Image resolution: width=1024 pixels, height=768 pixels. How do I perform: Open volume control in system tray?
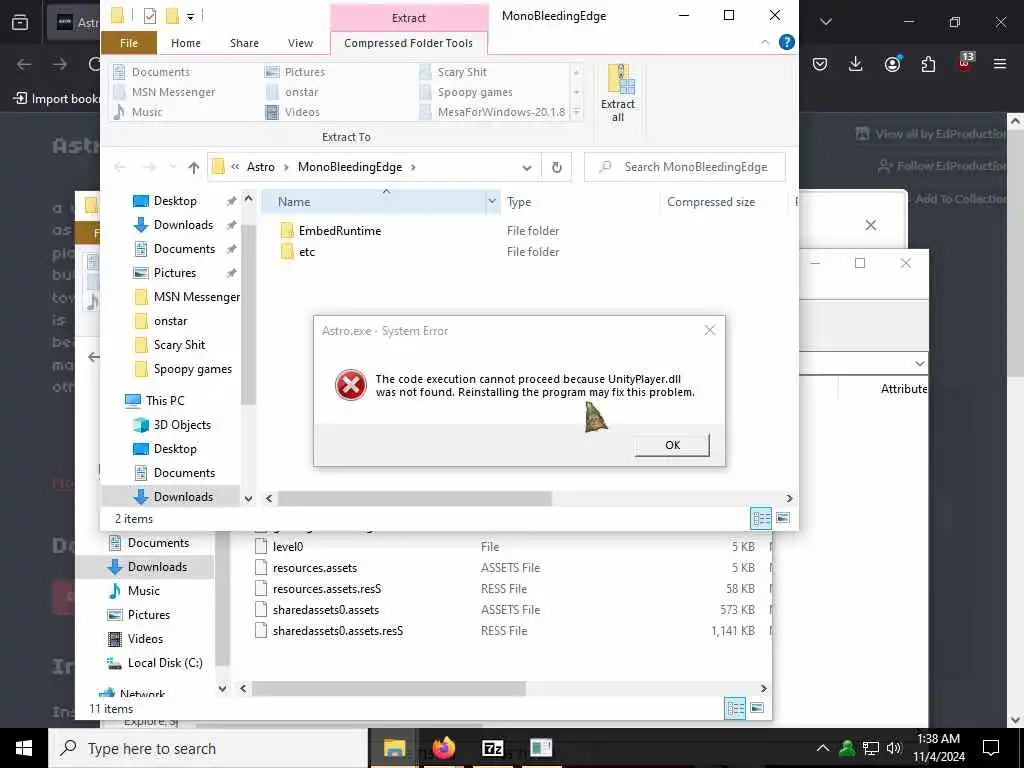point(894,748)
